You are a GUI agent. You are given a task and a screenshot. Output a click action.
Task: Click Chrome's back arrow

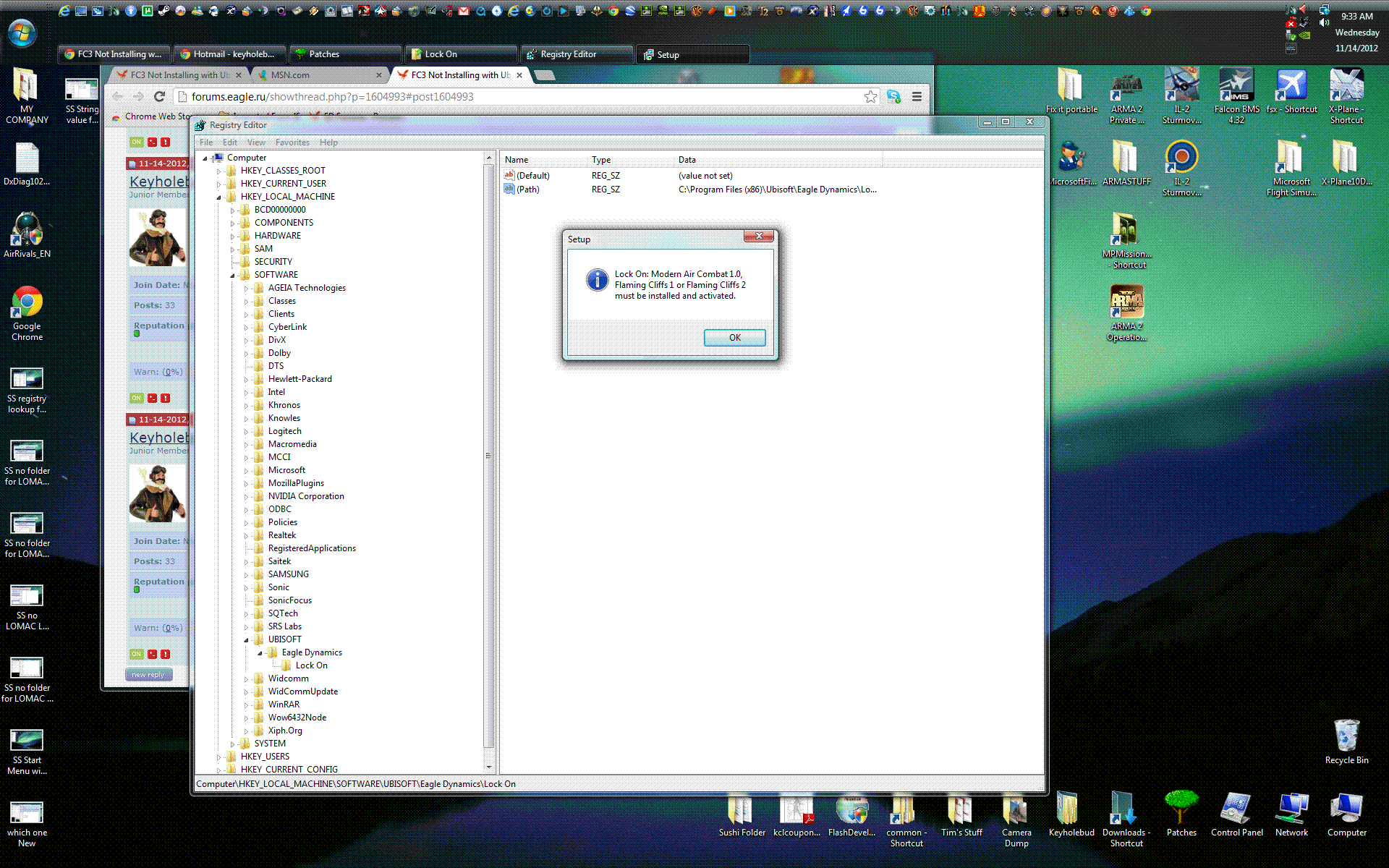(118, 97)
